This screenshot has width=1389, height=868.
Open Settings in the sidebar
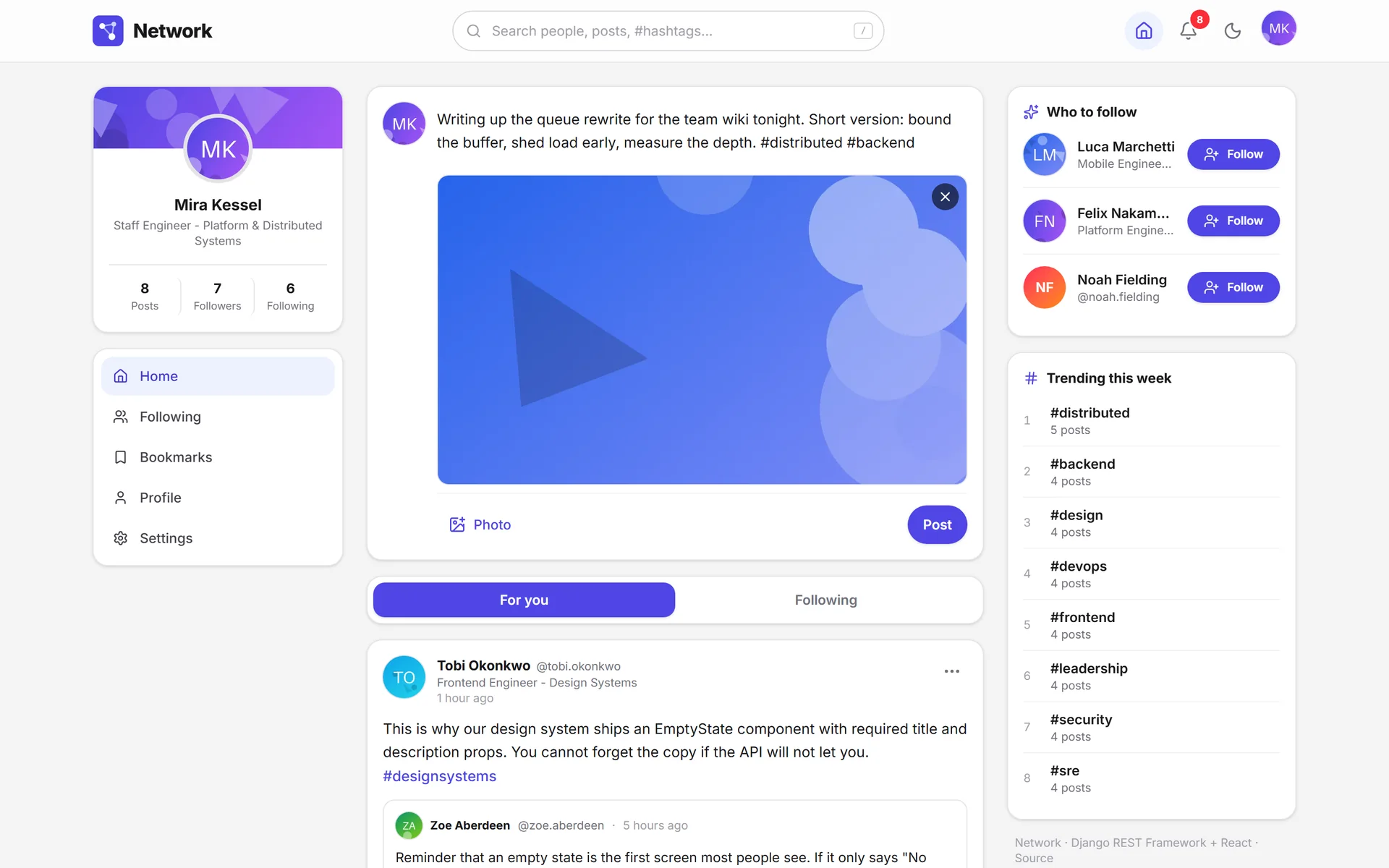[x=218, y=538]
